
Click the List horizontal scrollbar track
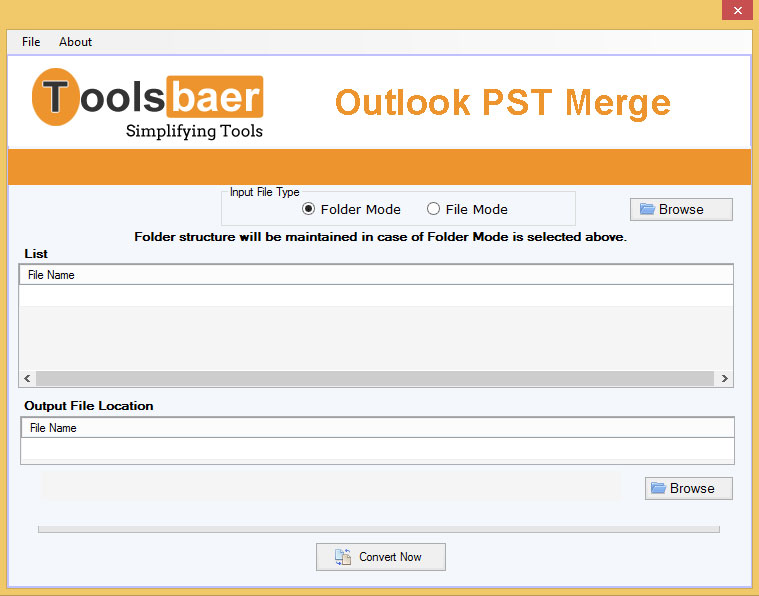(x=376, y=379)
